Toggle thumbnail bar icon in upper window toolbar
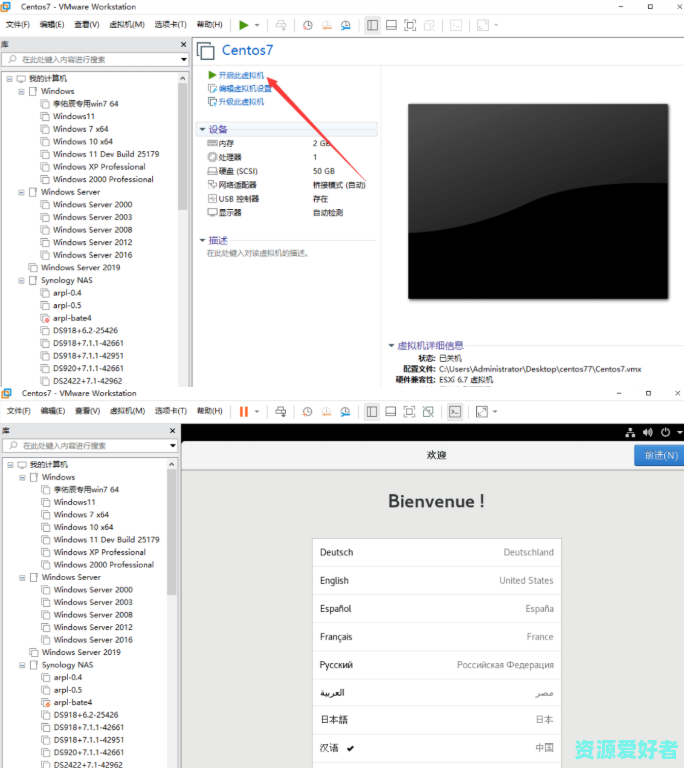Viewport: 684px width, 768px height. pyautogui.click(x=391, y=25)
